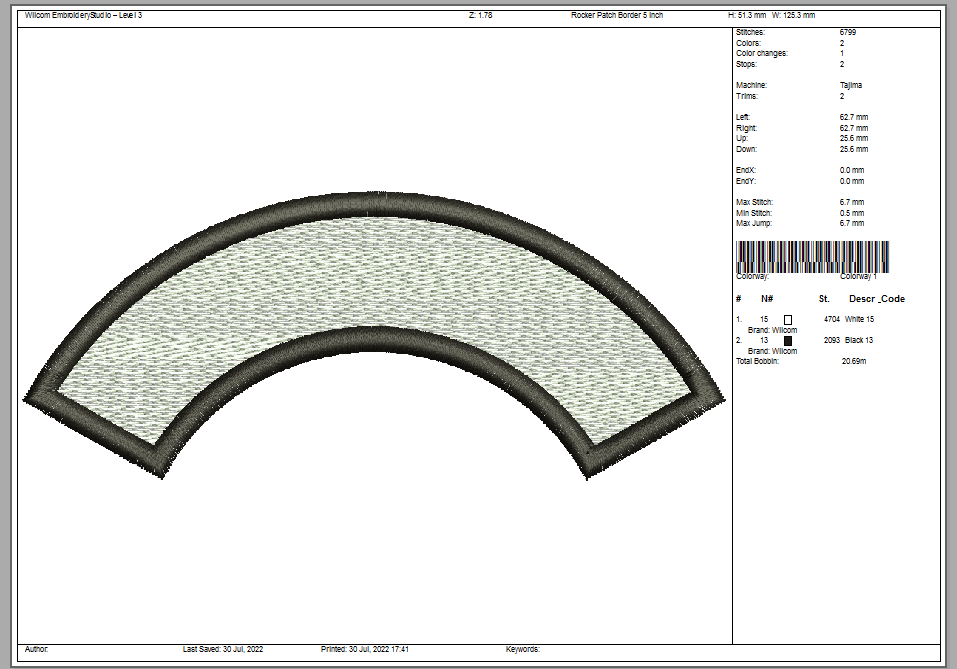The width and height of the screenshot is (957, 669).
Task: Click the 'Black 13' thread description
Action: (x=859, y=341)
